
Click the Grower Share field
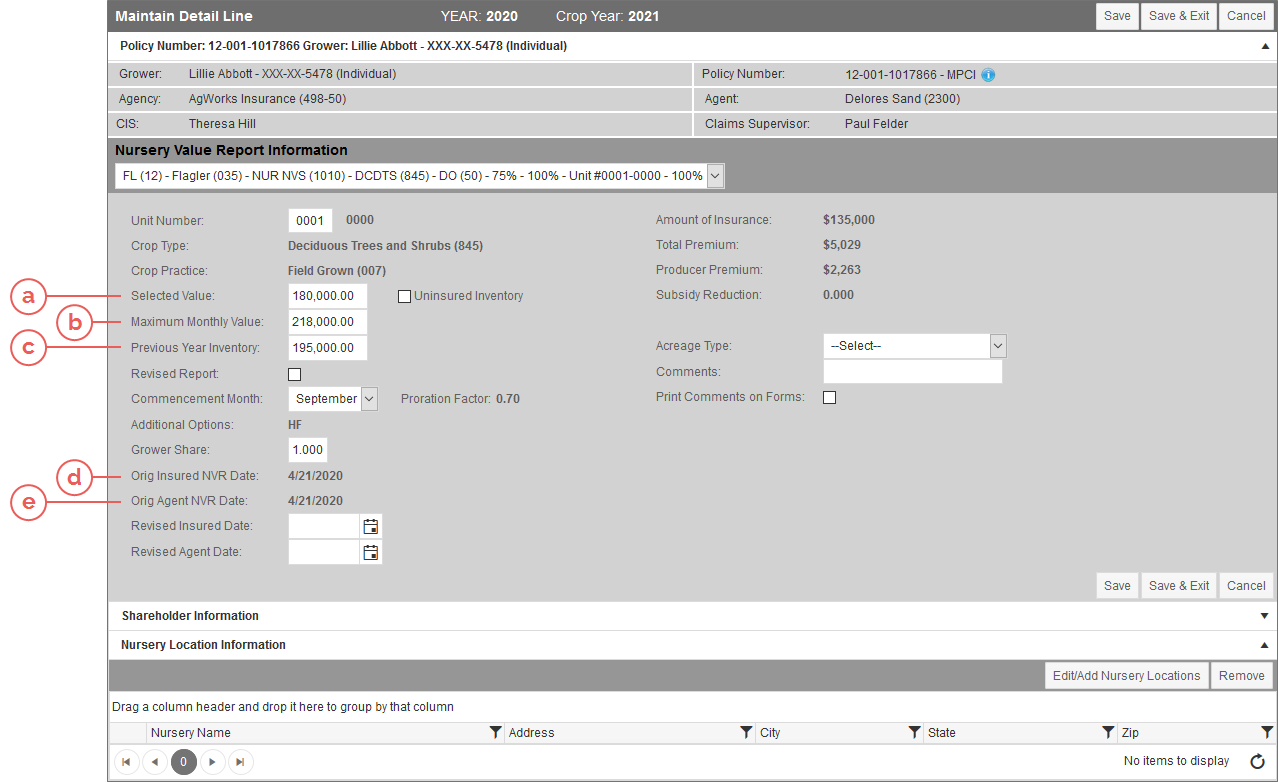point(308,450)
